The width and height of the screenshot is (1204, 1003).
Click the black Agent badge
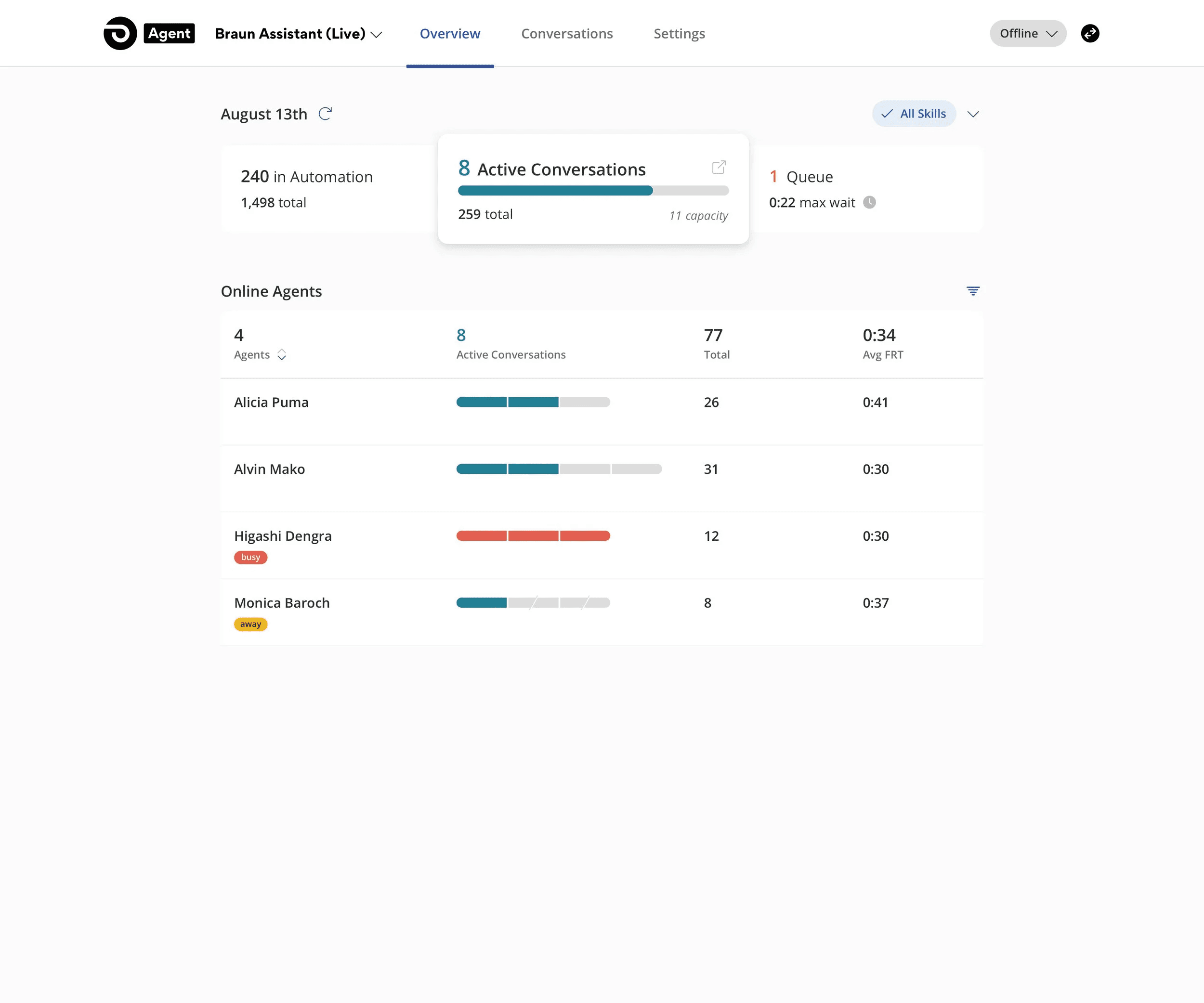(x=169, y=33)
